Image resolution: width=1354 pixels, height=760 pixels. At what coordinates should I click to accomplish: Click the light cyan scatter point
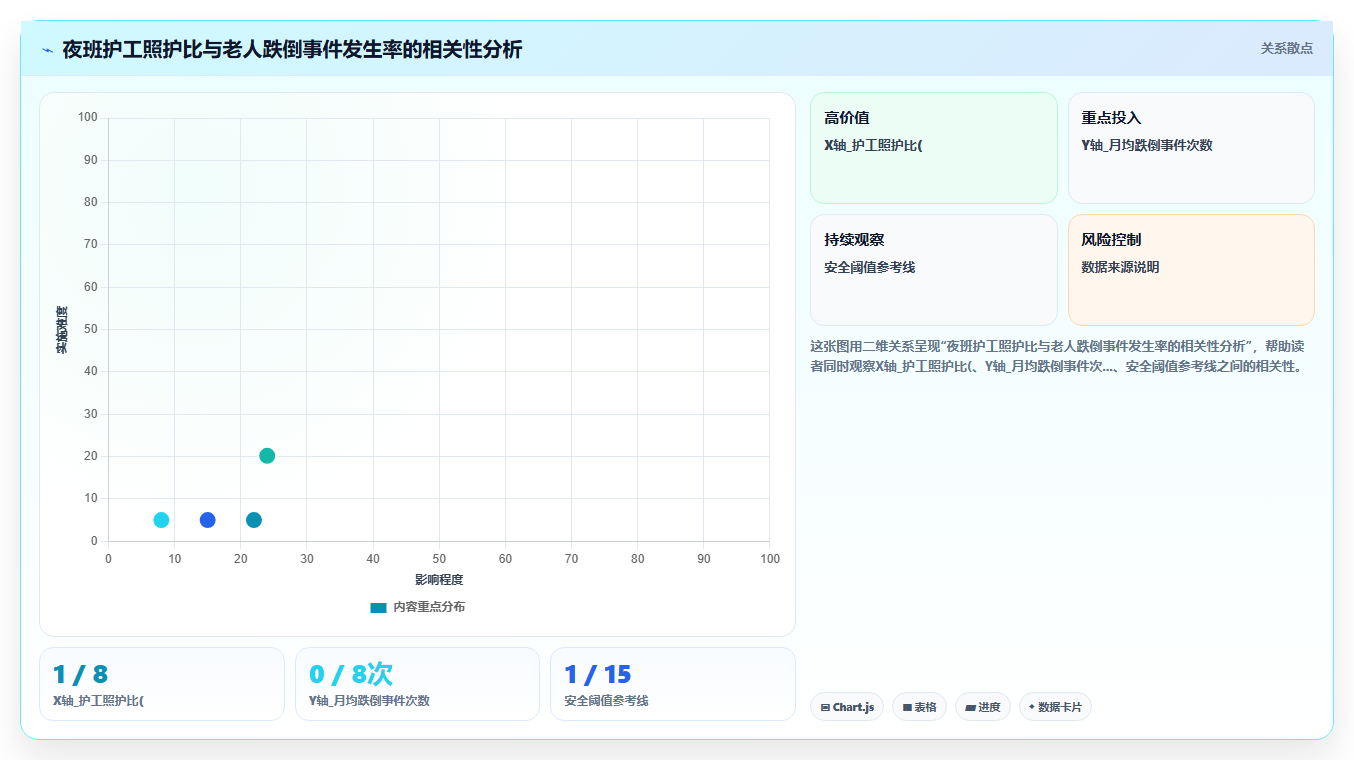[161, 520]
